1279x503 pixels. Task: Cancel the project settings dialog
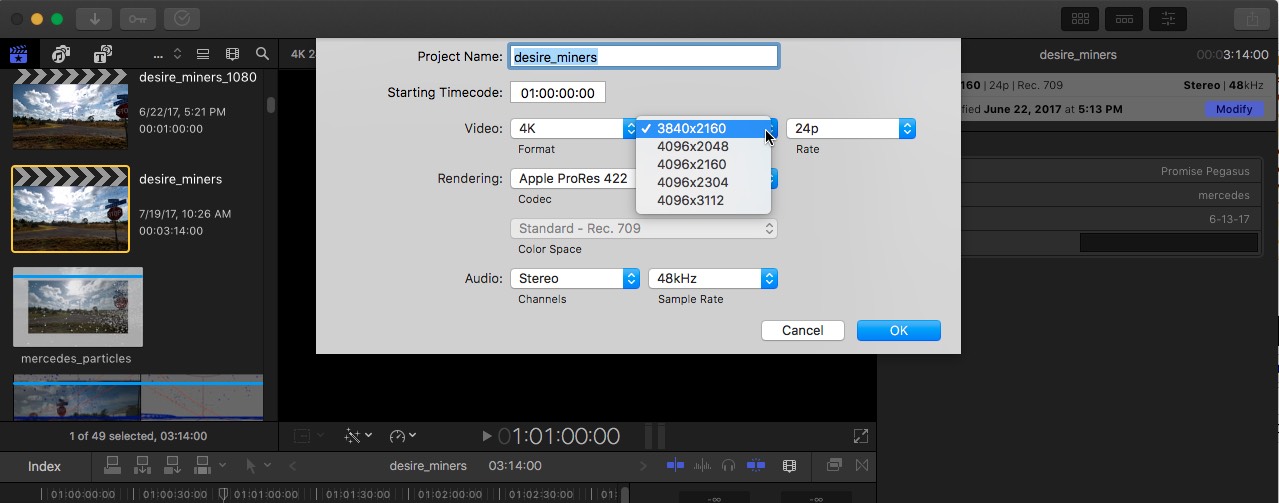pos(802,331)
